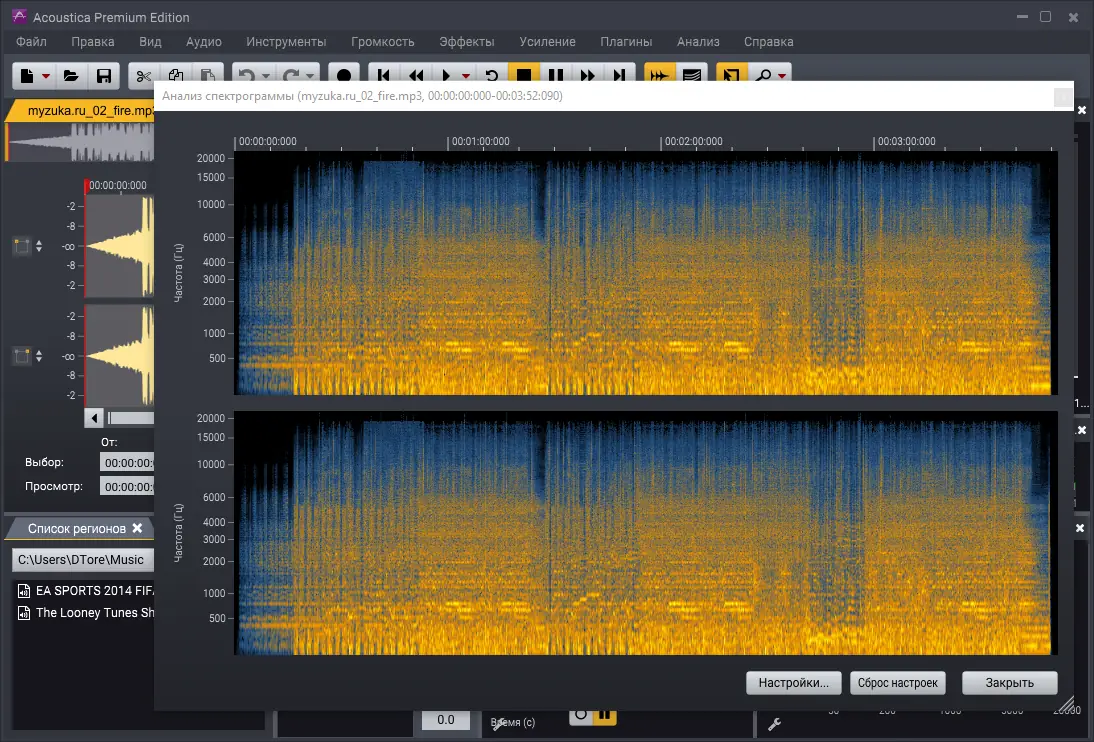The width and height of the screenshot is (1094, 742).
Task: Click the waveform overview strip under the file tab
Action: pos(81,142)
